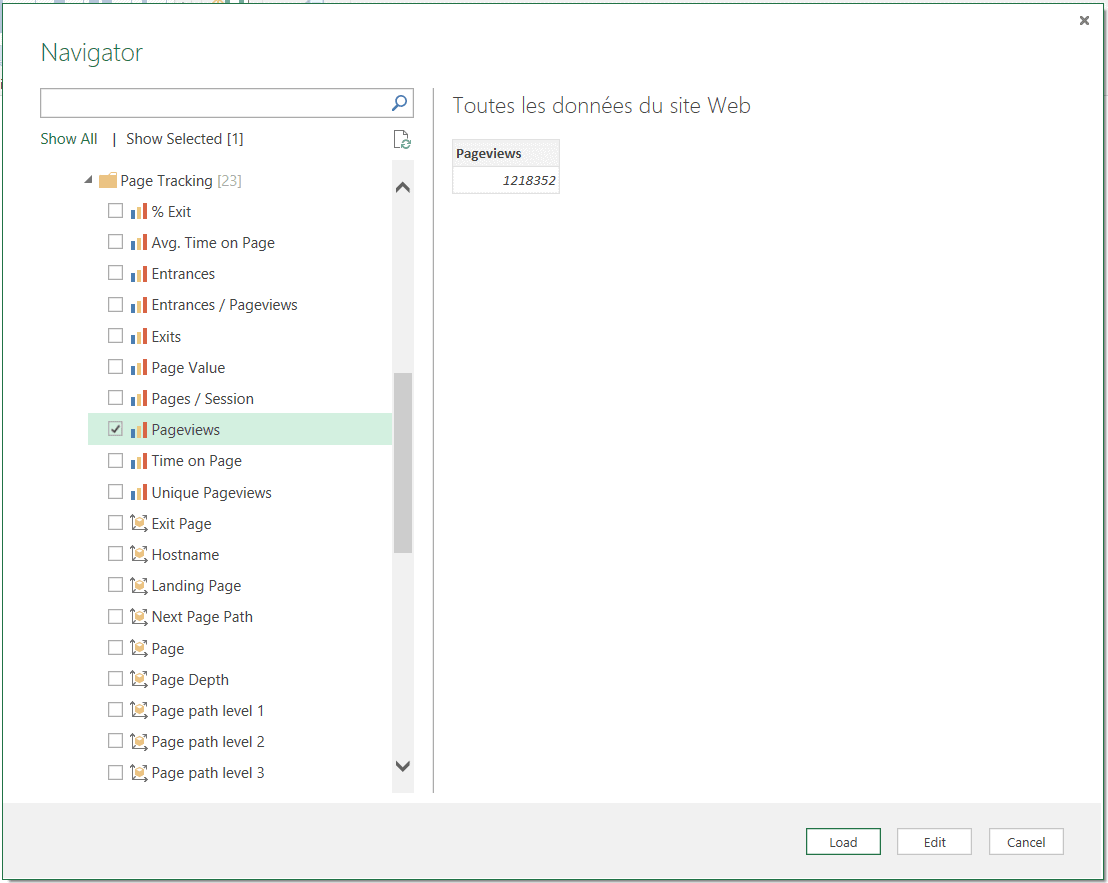Select the Next Page Path item
1108x883 pixels.
(202, 617)
